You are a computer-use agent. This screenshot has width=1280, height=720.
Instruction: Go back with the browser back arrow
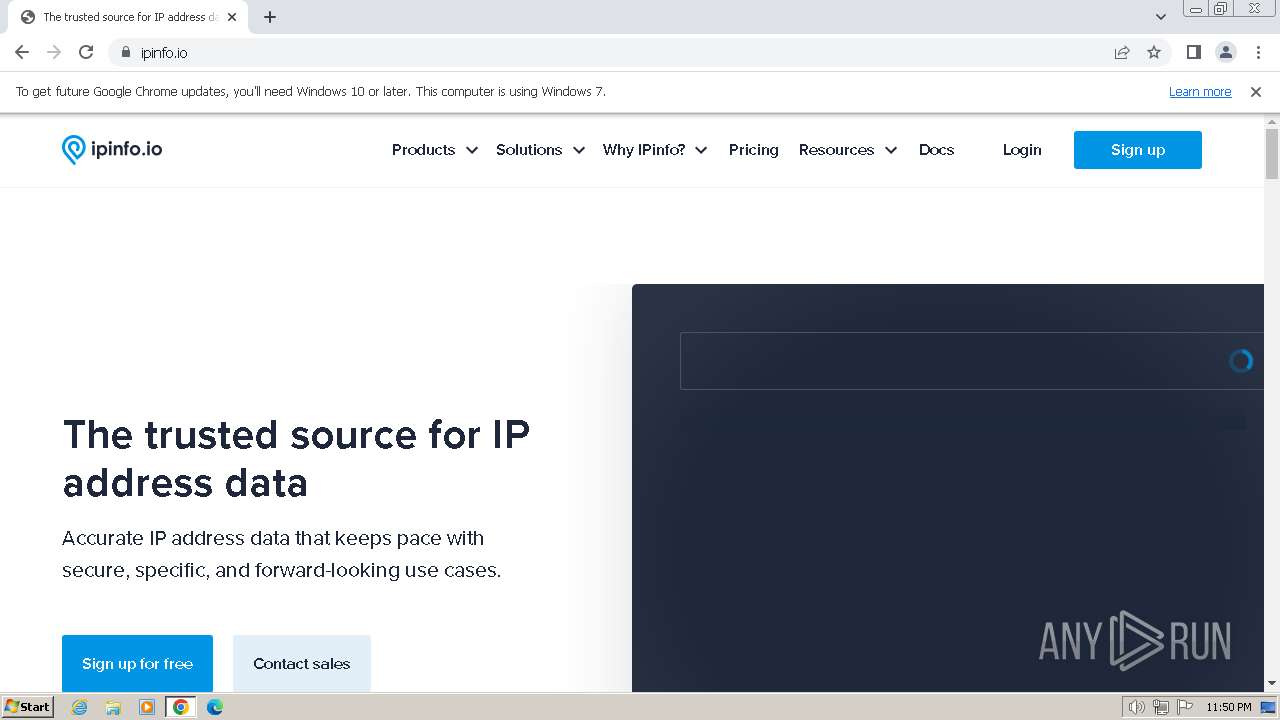22,53
